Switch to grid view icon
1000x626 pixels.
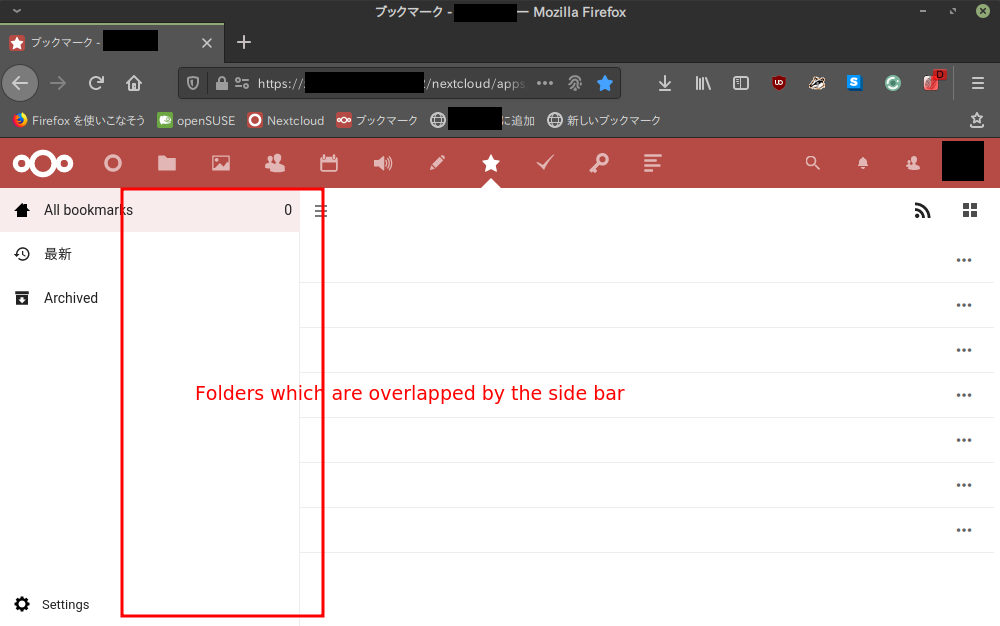[x=970, y=210]
